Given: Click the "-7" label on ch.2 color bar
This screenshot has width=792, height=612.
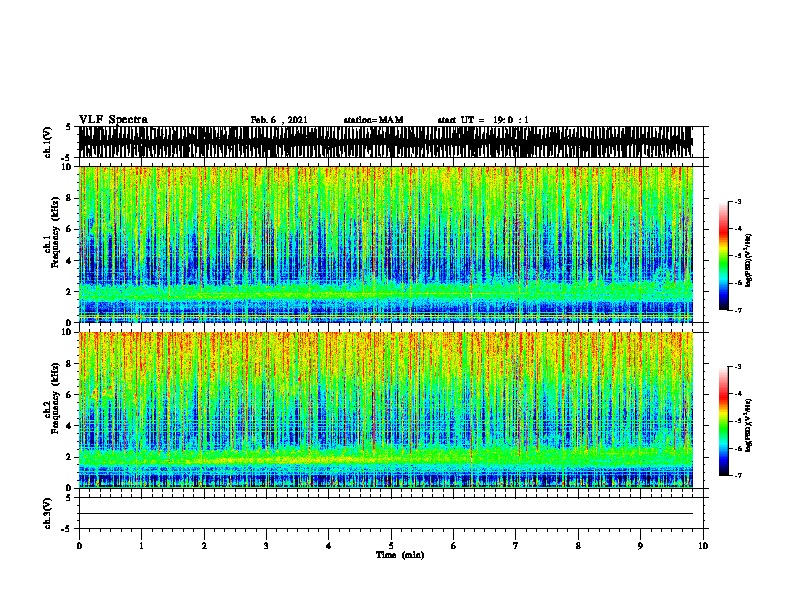Looking at the screenshot, I should tap(737, 475).
